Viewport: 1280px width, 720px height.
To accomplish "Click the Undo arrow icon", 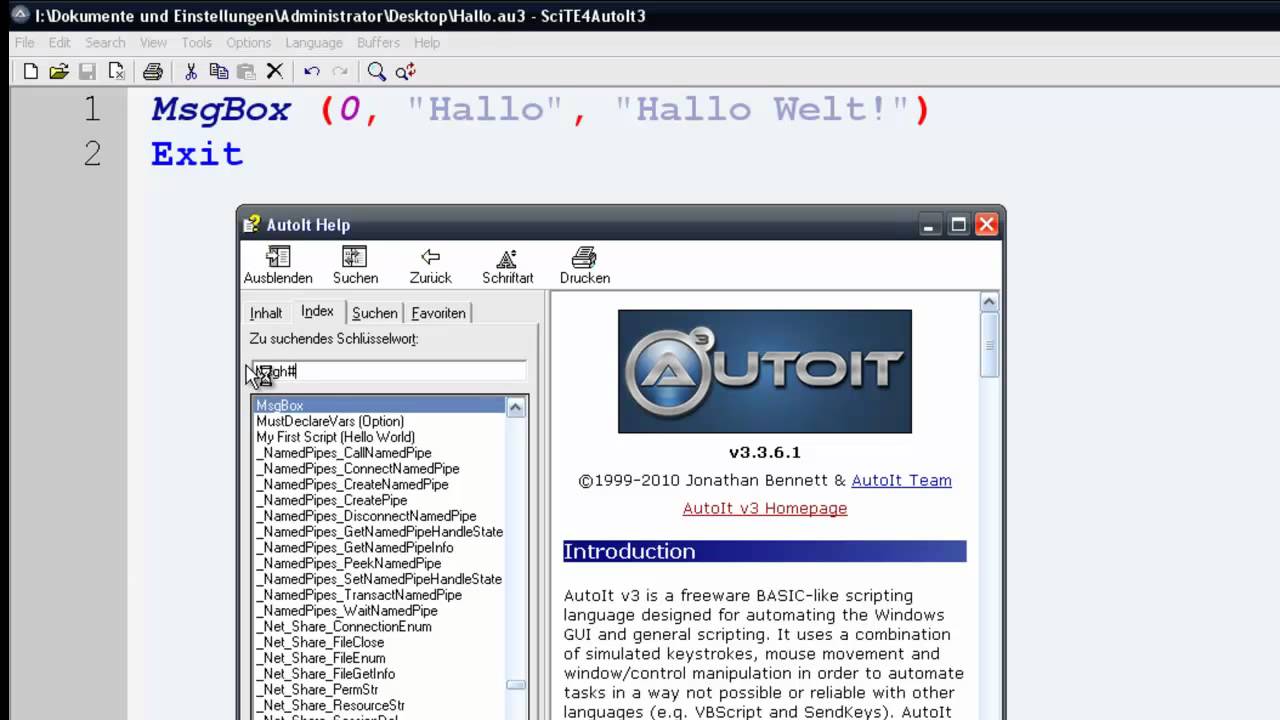I will pos(312,71).
